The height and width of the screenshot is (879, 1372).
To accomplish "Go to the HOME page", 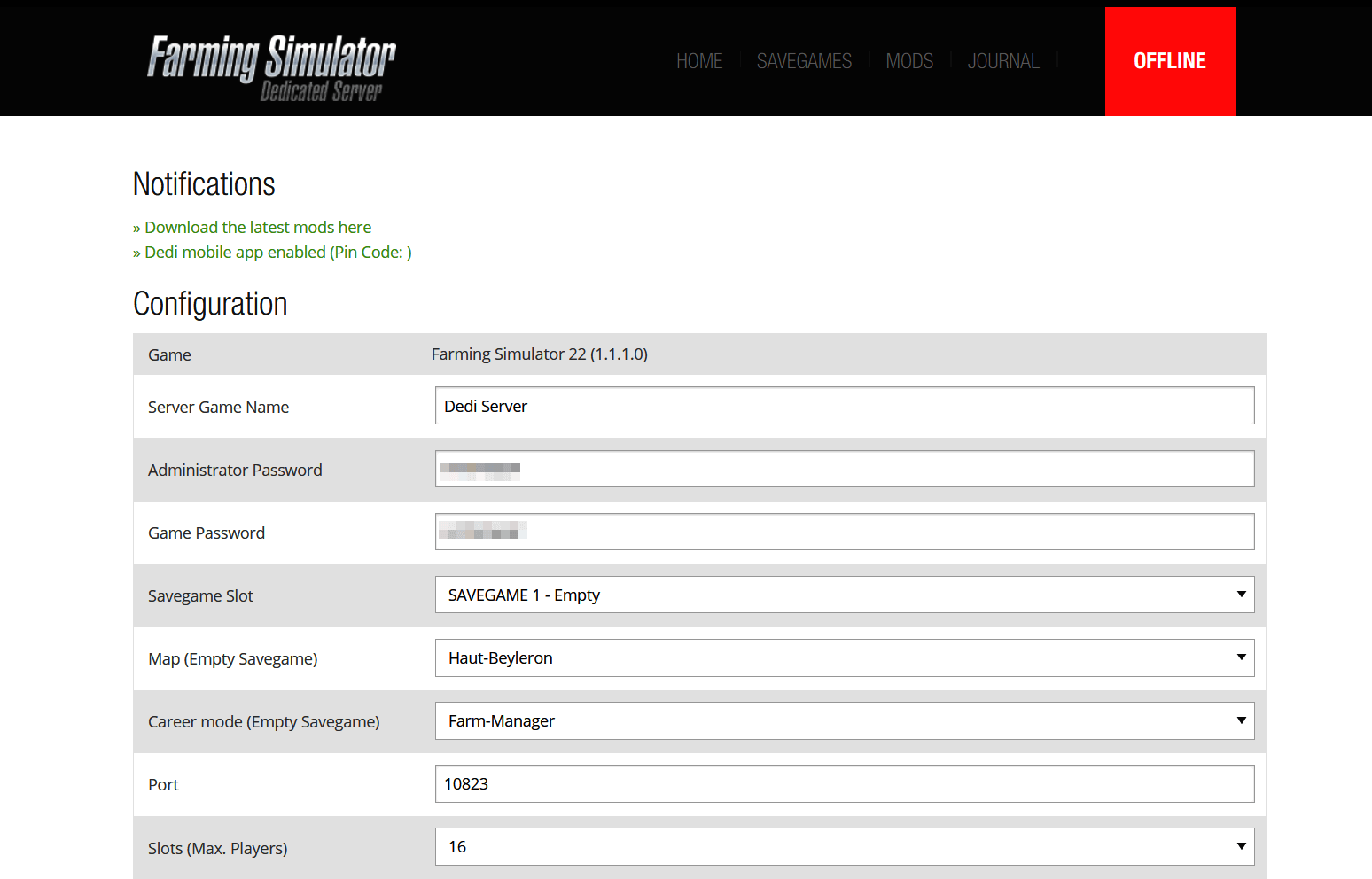I will (699, 60).
